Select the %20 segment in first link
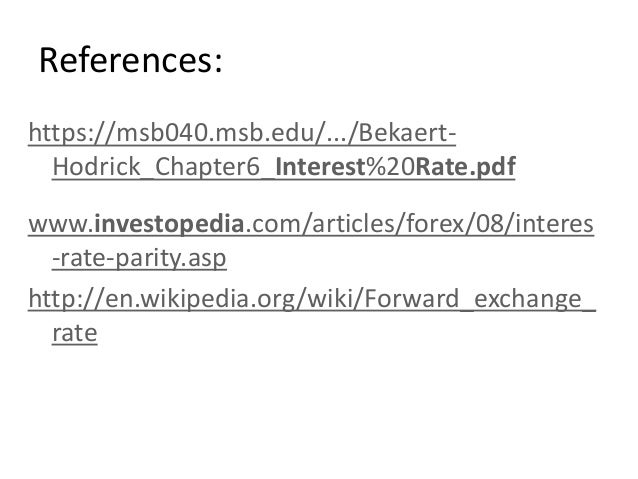The height and width of the screenshot is (479, 638). 390,166
